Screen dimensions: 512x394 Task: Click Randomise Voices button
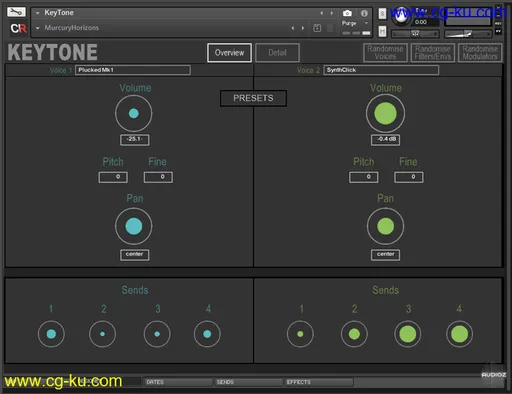[385, 53]
